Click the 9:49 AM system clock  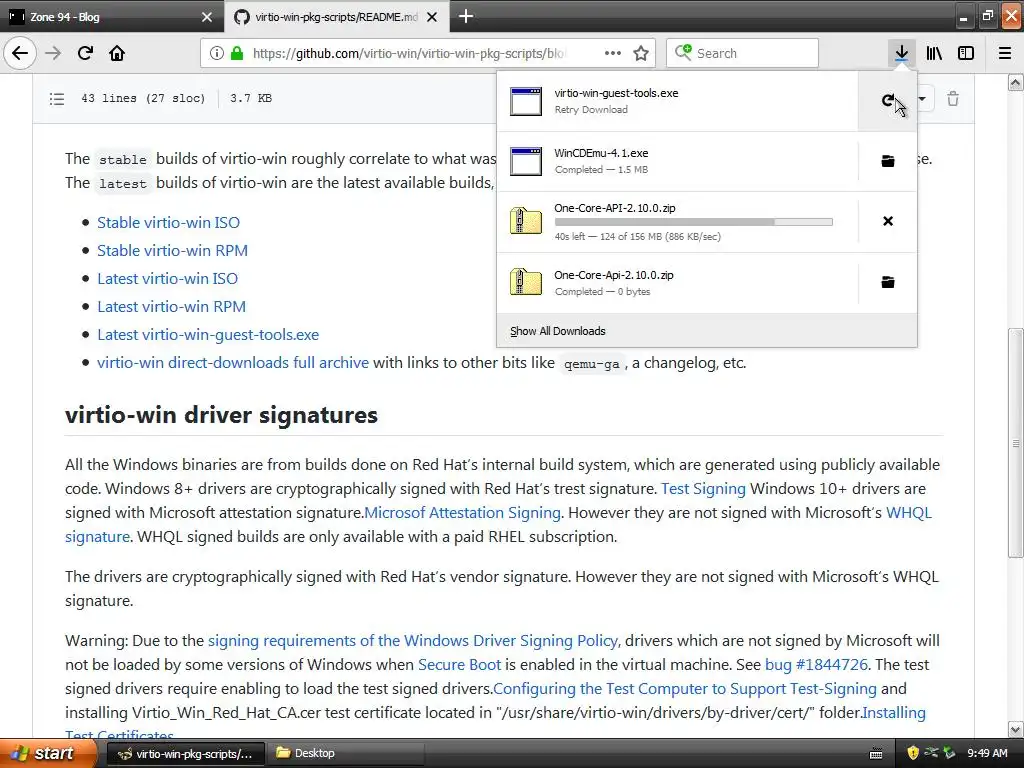(987, 754)
